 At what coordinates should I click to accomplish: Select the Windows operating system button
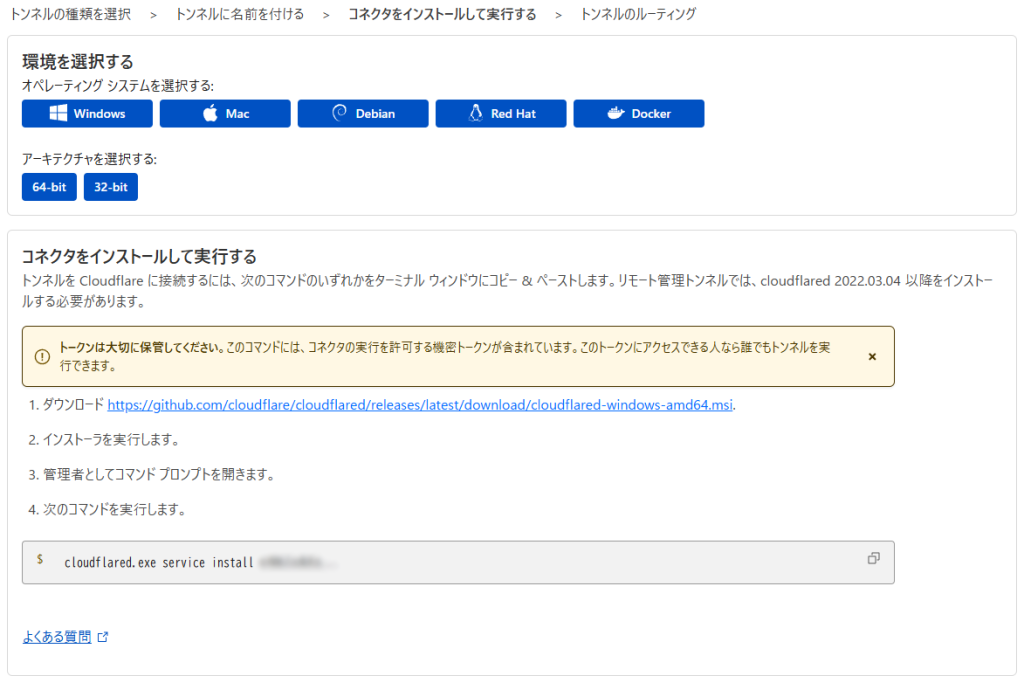(x=87, y=114)
